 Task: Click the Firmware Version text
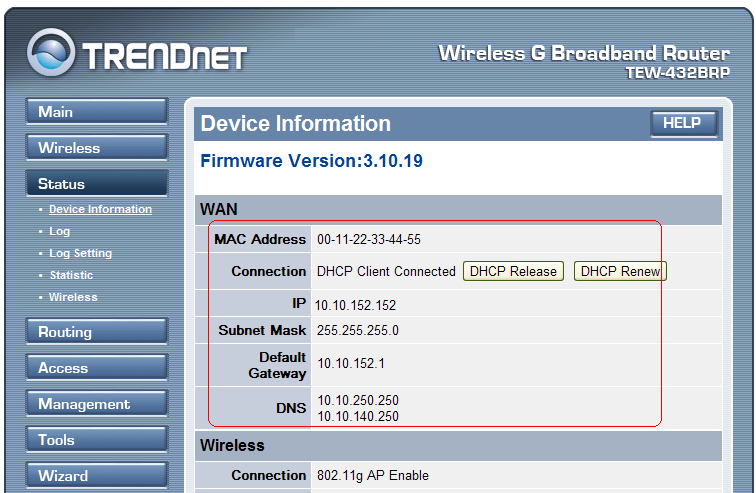311,161
